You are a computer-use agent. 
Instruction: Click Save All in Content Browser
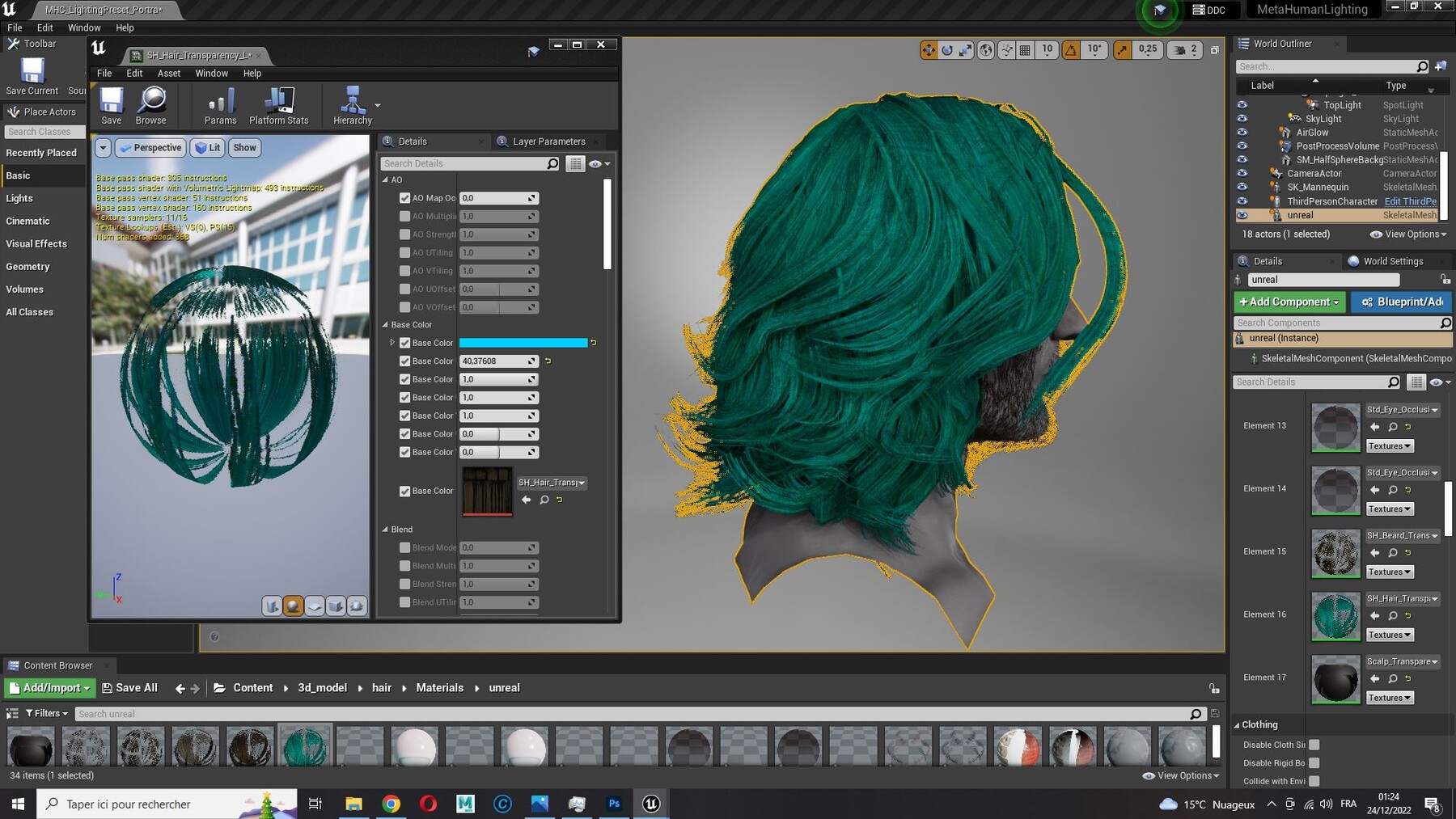point(129,688)
